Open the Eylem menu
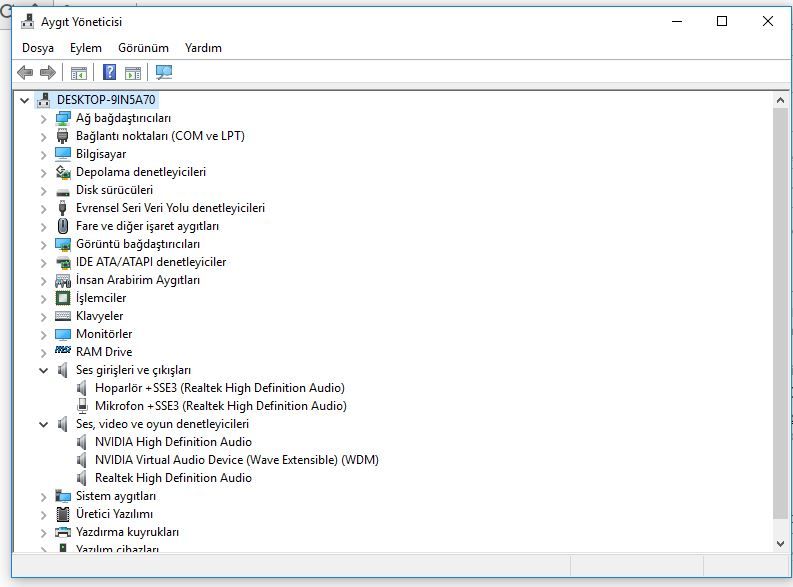Viewport: 793px width, 587px height. (85, 48)
